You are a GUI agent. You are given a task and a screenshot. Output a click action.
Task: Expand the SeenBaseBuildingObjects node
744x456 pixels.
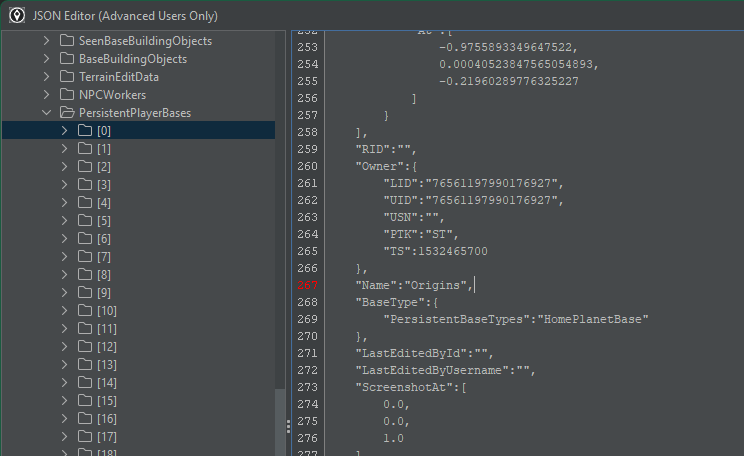pos(46,41)
